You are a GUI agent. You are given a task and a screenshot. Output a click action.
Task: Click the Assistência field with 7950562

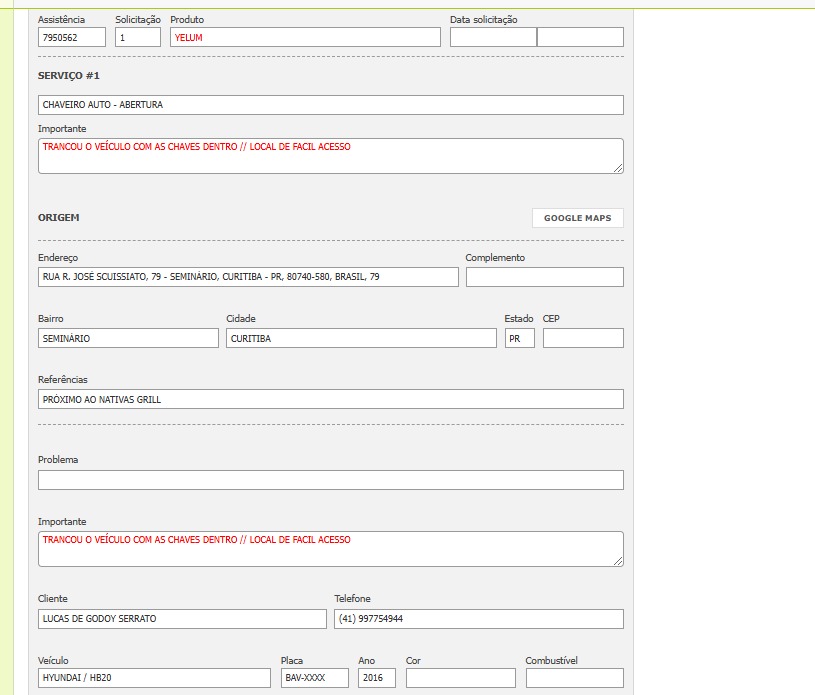pos(71,37)
